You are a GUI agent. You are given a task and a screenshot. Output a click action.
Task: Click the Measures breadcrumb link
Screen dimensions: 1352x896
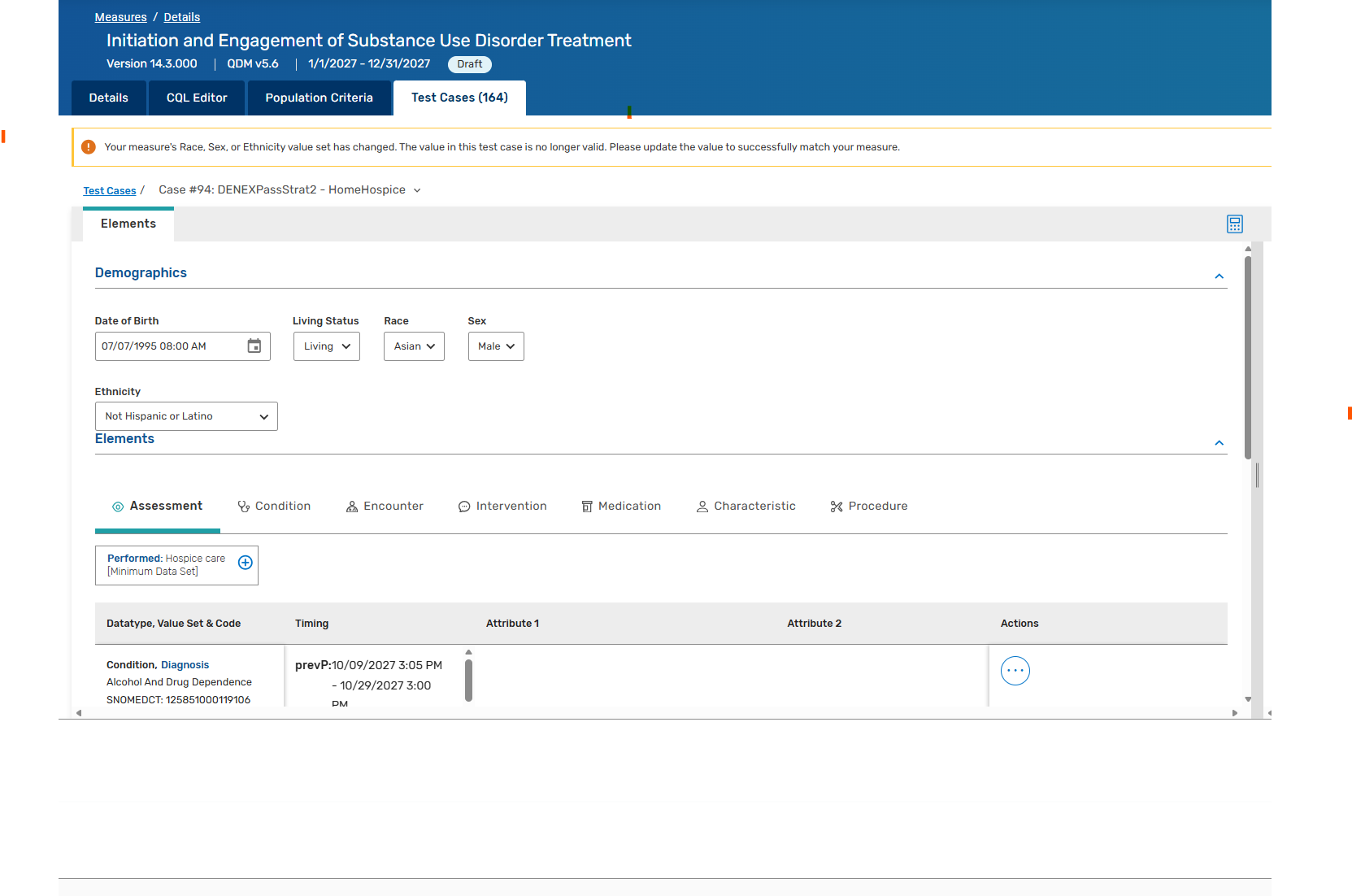(120, 17)
